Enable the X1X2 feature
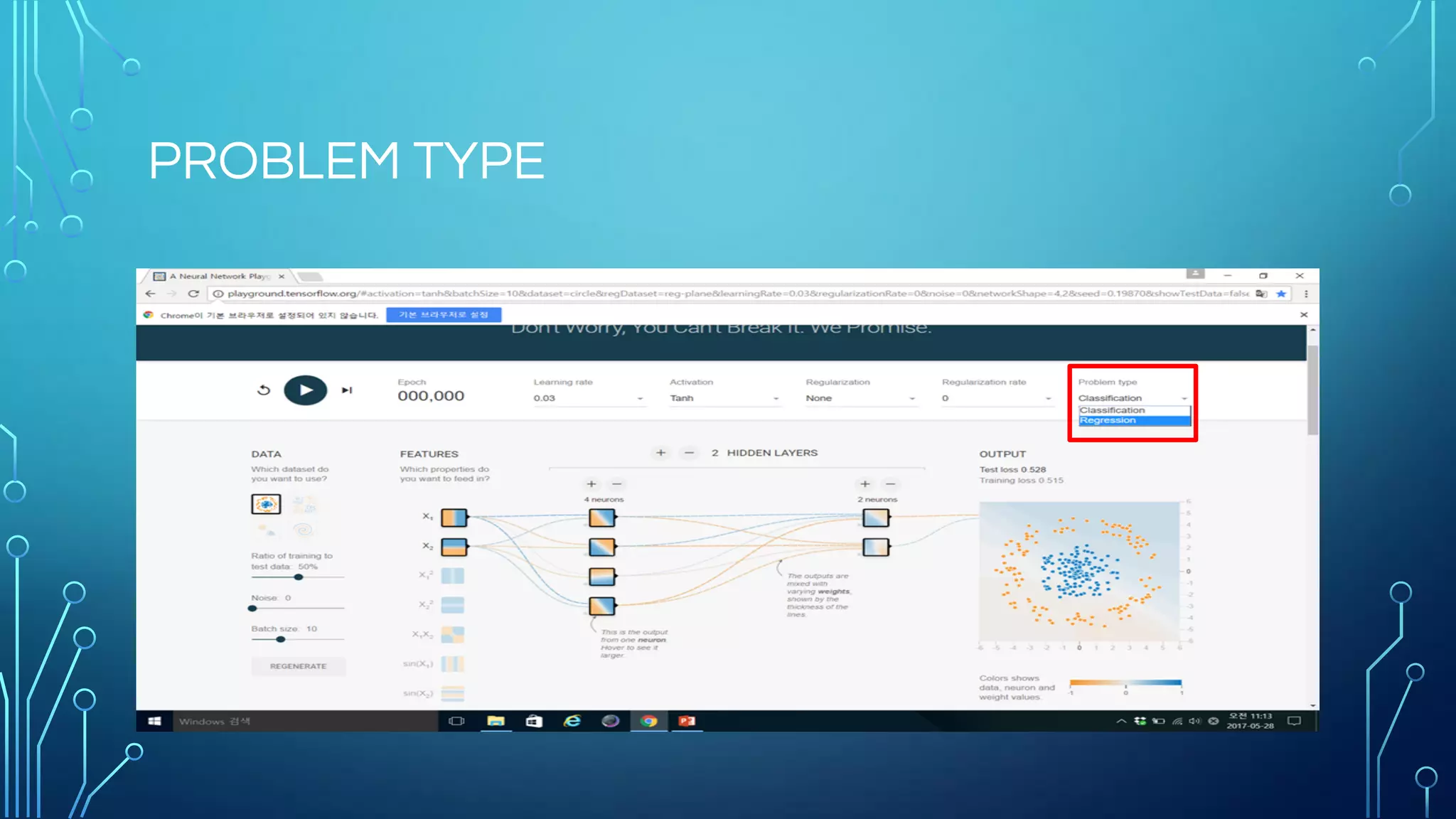This screenshot has width=1456, height=819. pos(453,634)
